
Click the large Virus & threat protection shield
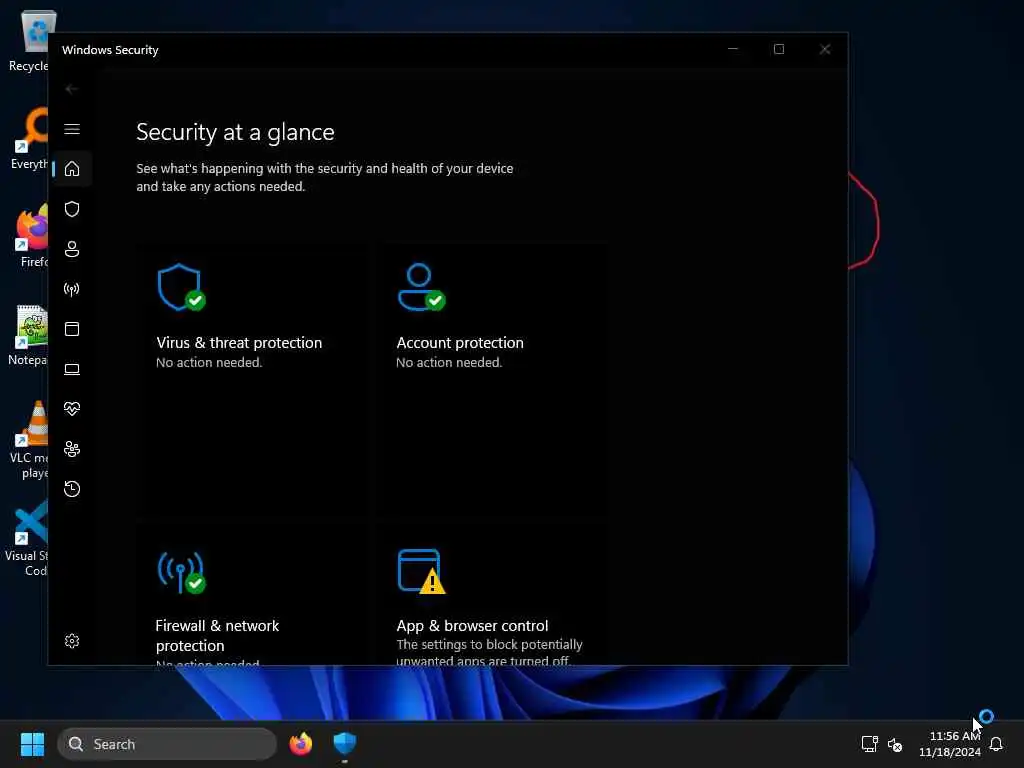pos(181,287)
